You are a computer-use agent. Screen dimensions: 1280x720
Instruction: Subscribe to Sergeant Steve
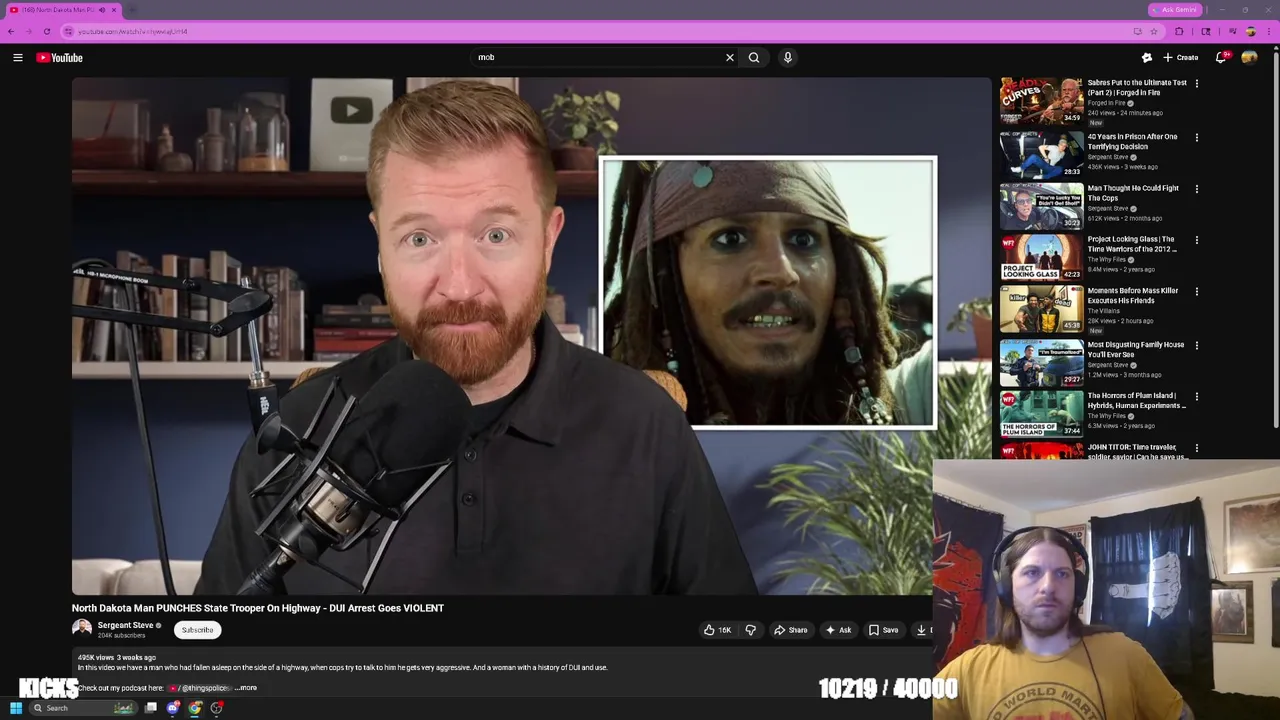click(x=197, y=630)
